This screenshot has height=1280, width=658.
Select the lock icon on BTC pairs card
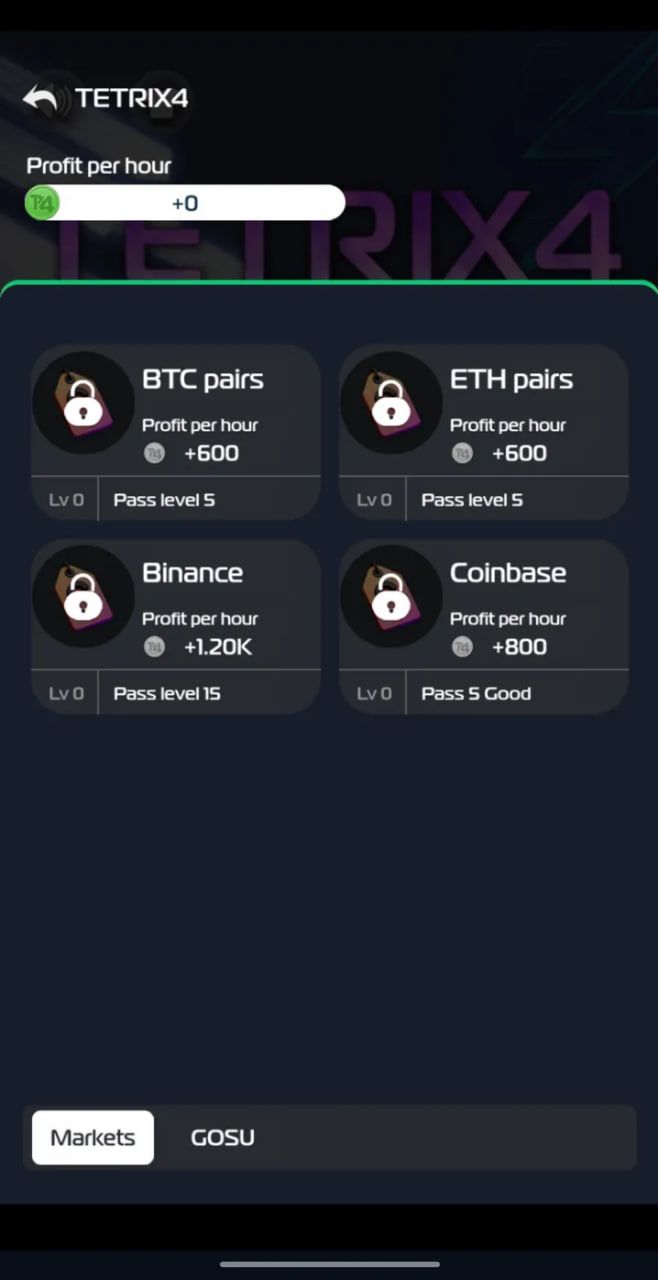pyautogui.click(x=82, y=403)
